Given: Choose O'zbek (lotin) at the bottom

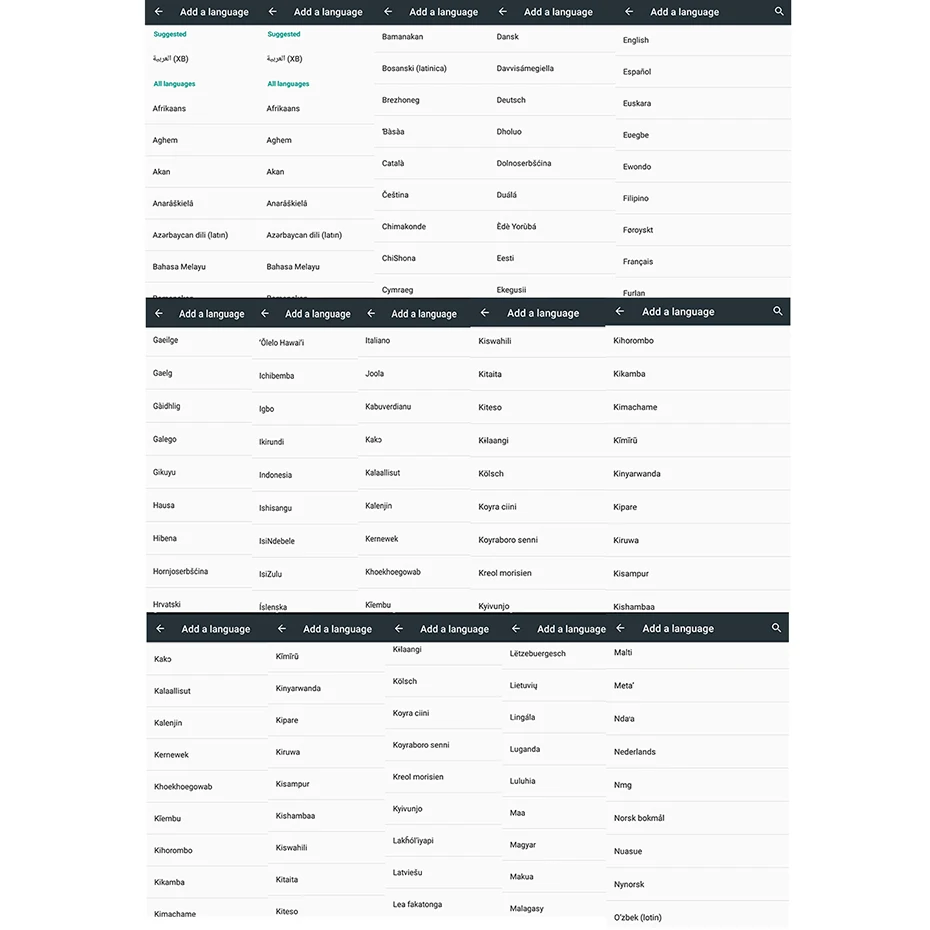Looking at the screenshot, I should [639, 915].
